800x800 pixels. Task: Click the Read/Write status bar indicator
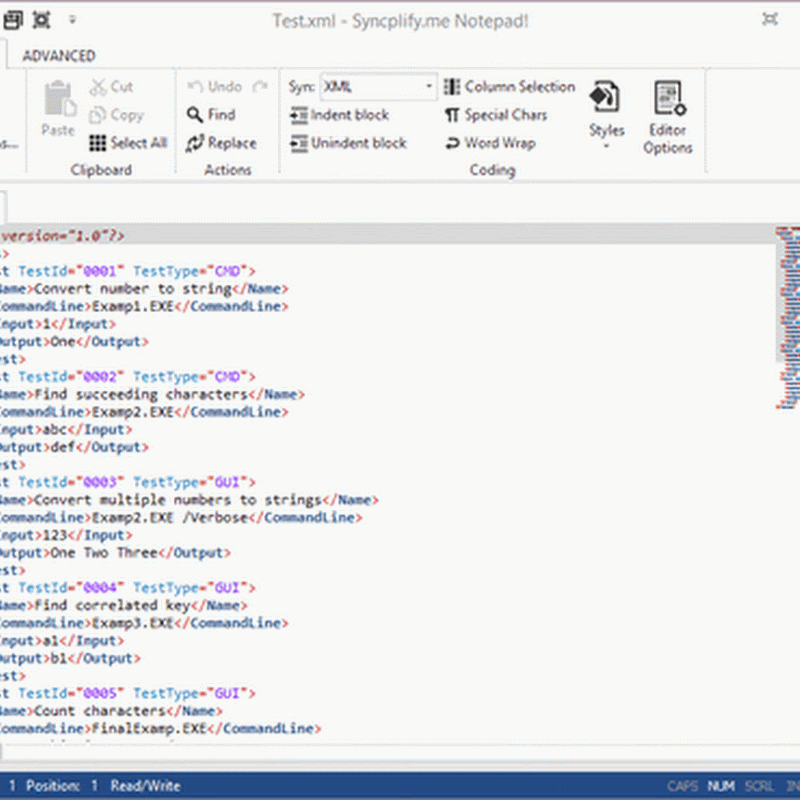(x=146, y=786)
